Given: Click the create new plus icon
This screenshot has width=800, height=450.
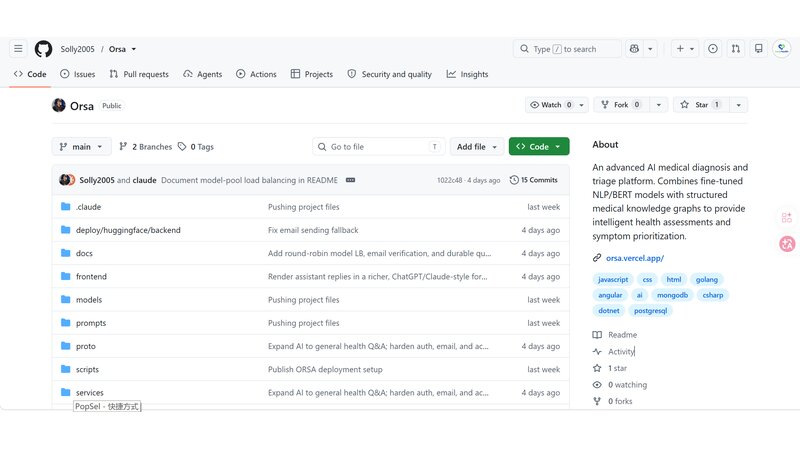Looking at the screenshot, I should (685, 49).
